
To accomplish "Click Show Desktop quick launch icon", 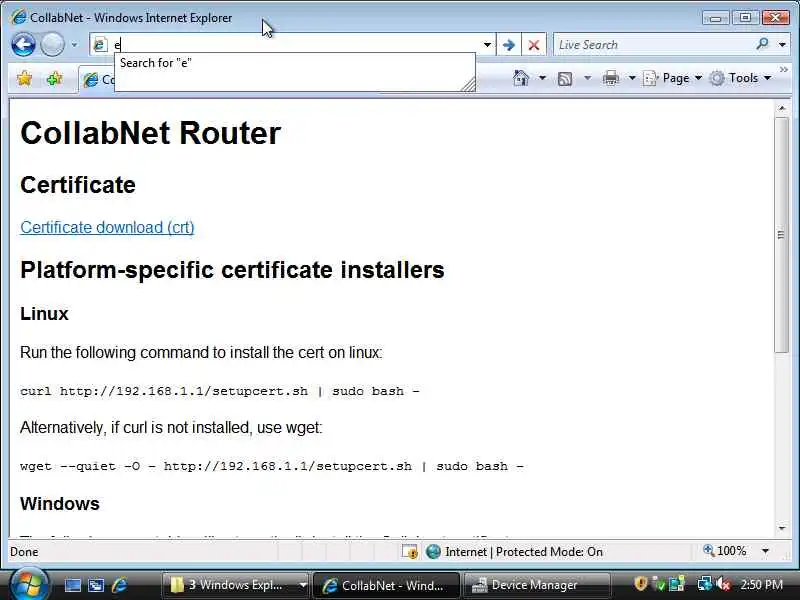I will coord(72,585).
